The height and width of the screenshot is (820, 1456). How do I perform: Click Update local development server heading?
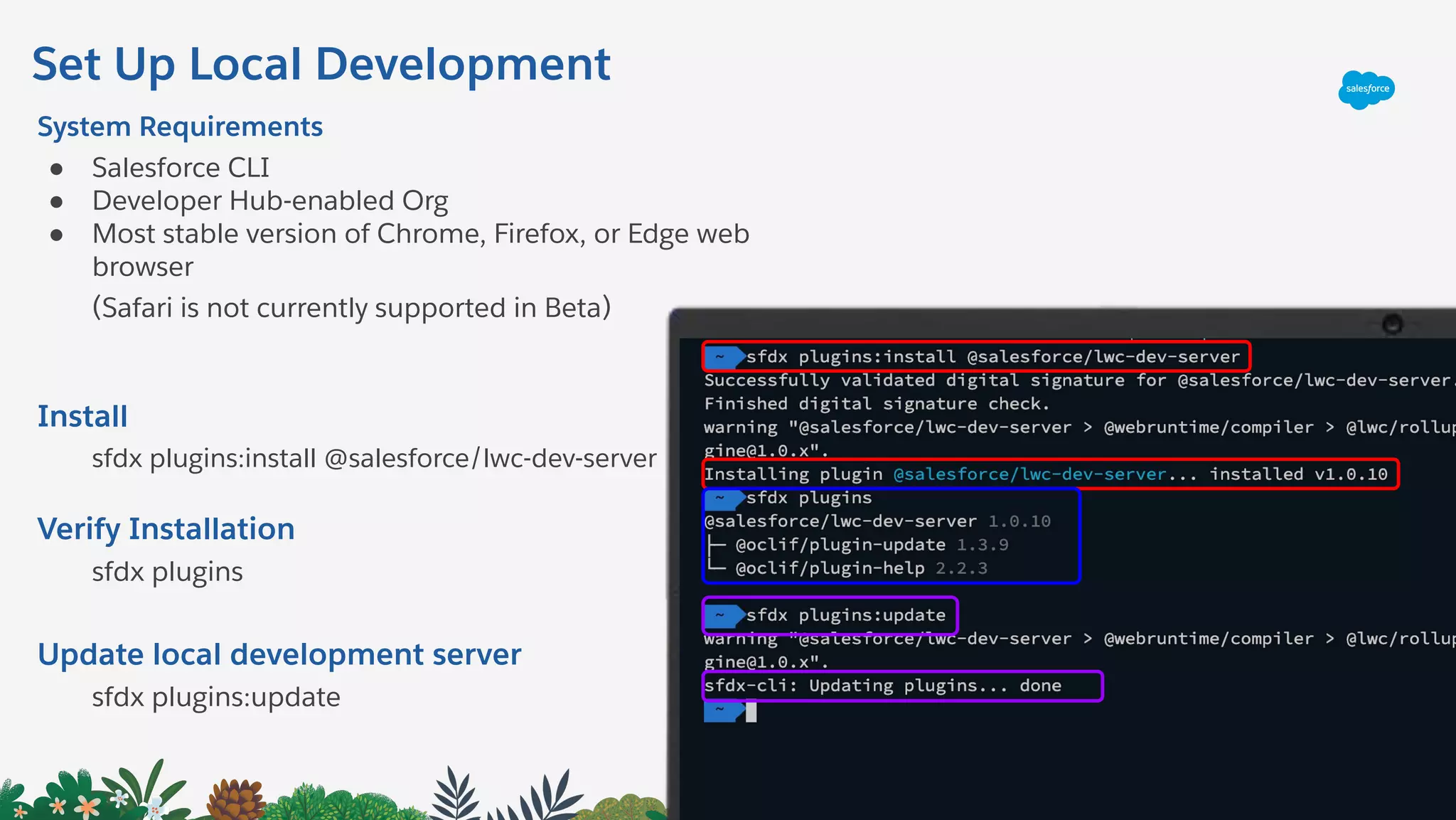point(279,654)
